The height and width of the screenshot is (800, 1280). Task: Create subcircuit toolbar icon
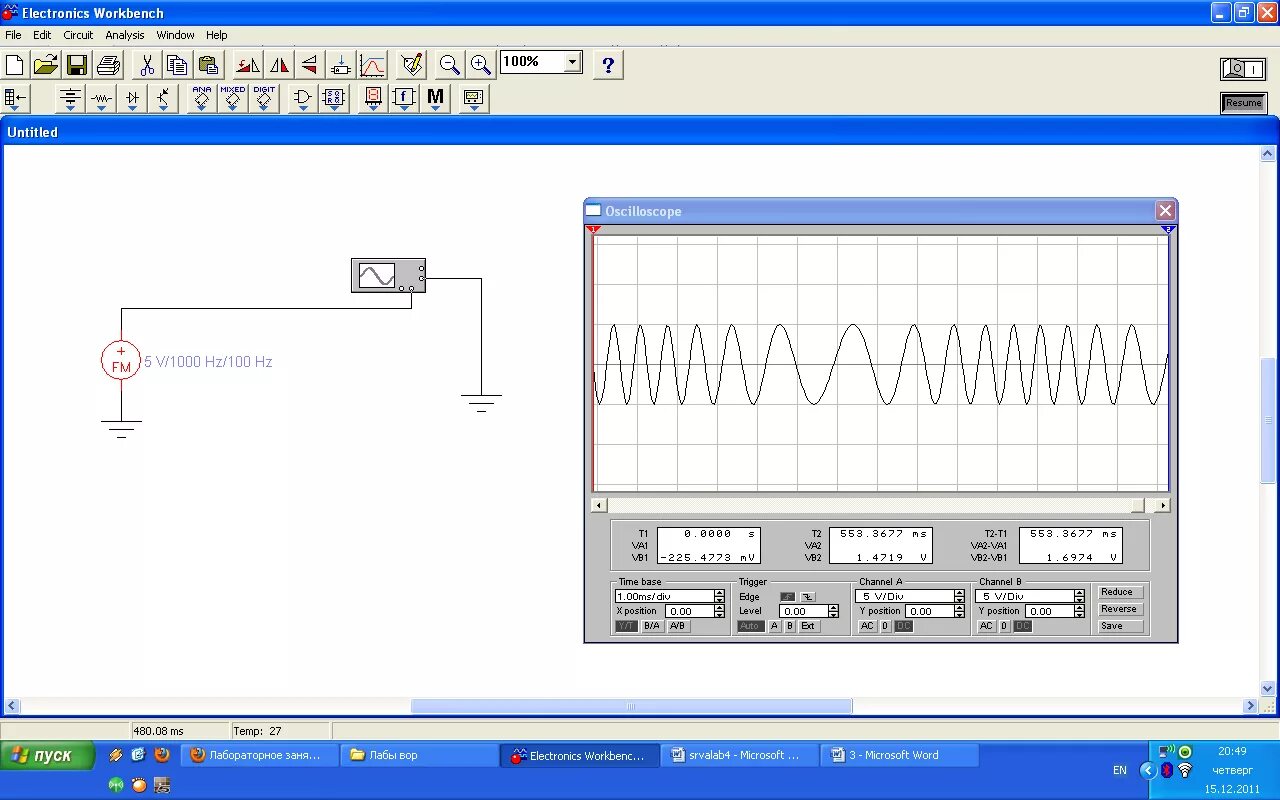tap(341, 65)
